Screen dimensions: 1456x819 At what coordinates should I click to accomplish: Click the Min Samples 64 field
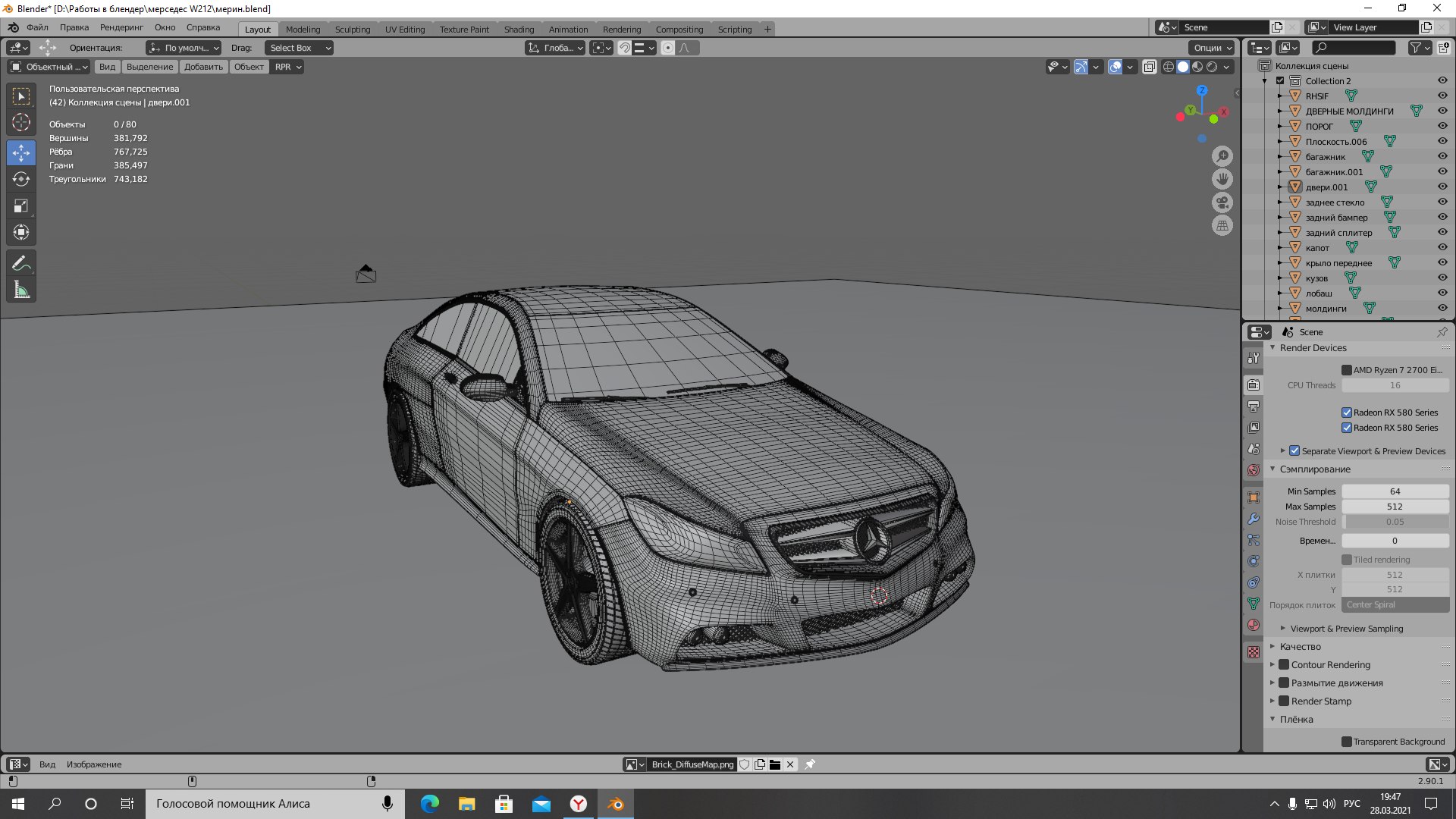(1395, 491)
